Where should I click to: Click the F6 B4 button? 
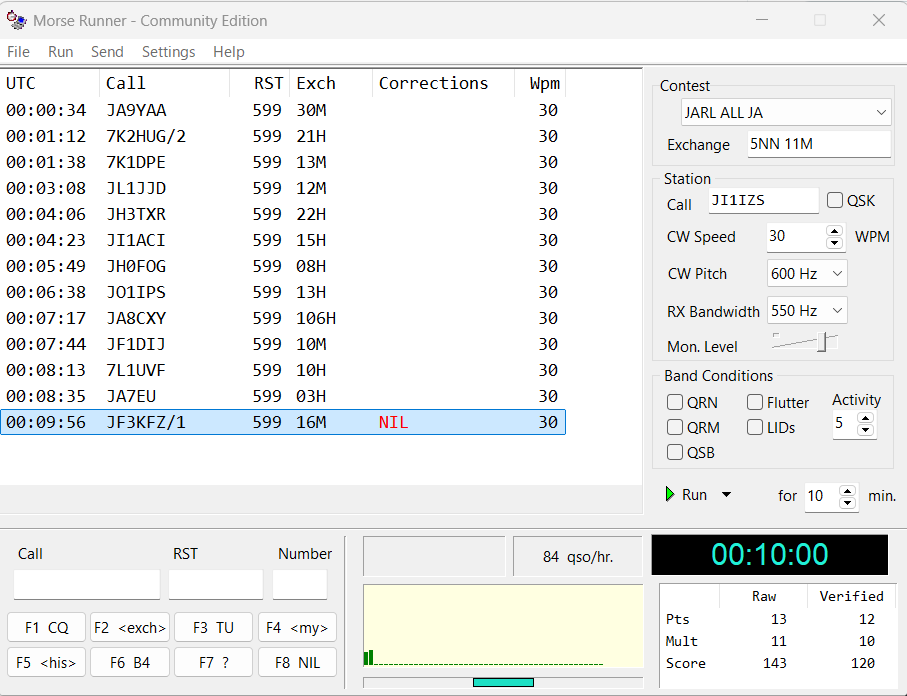pyautogui.click(x=130, y=662)
